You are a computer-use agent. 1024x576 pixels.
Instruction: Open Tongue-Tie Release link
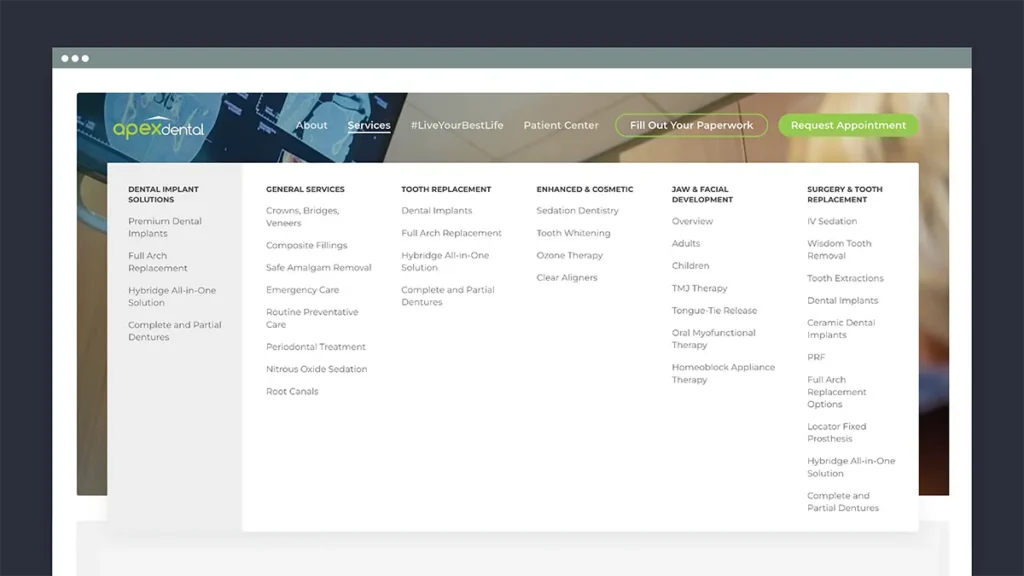click(x=714, y=311)
